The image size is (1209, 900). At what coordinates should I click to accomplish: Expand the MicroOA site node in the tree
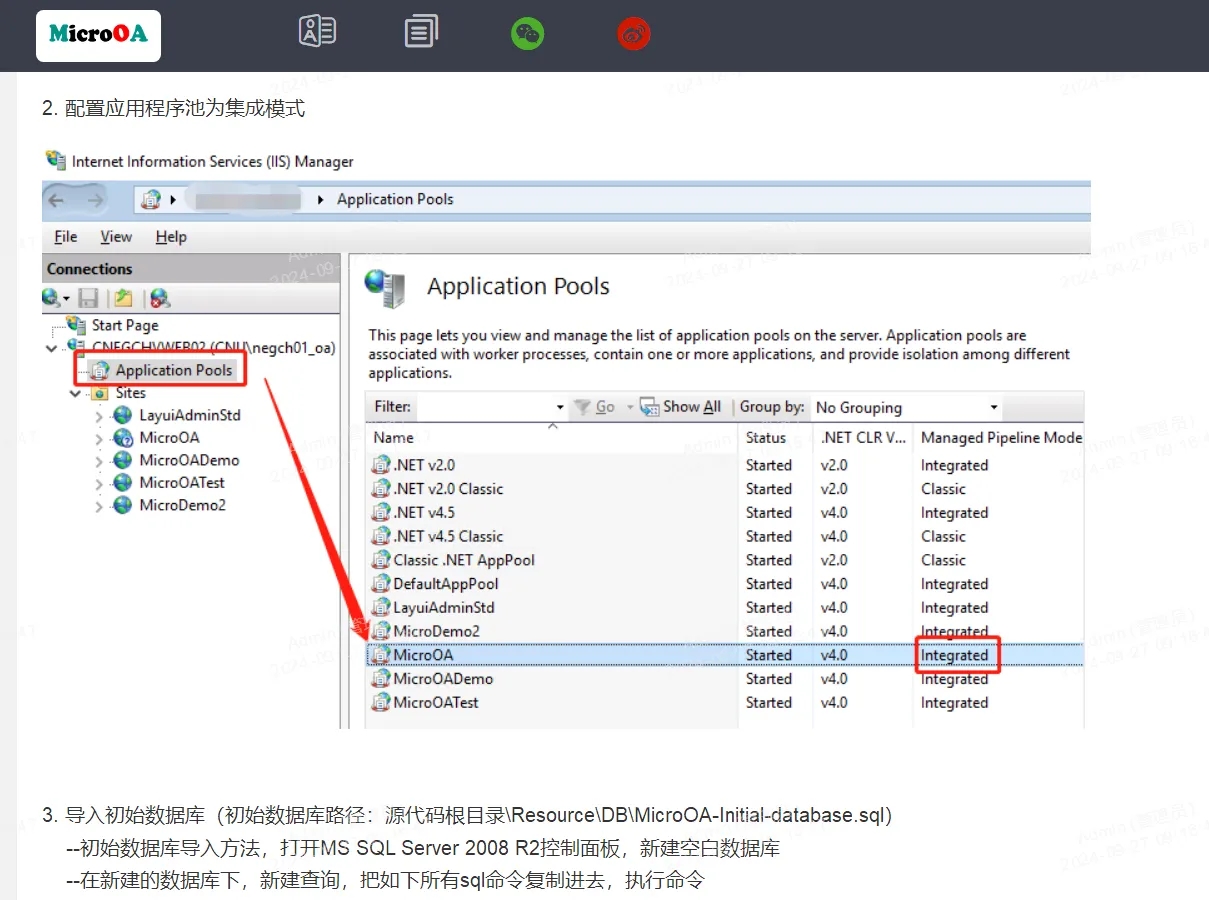coord(99,439)
